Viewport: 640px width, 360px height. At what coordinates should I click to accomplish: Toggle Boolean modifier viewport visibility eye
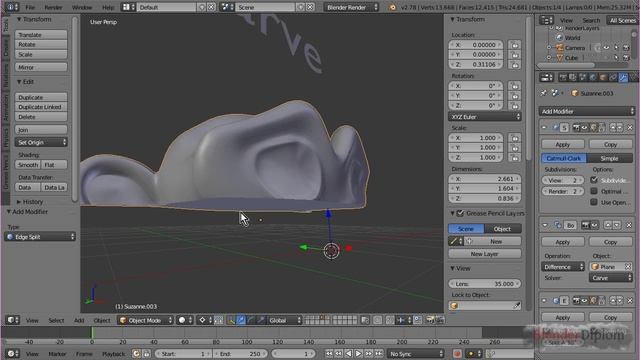pyautogui.click(x=595, y=225)
